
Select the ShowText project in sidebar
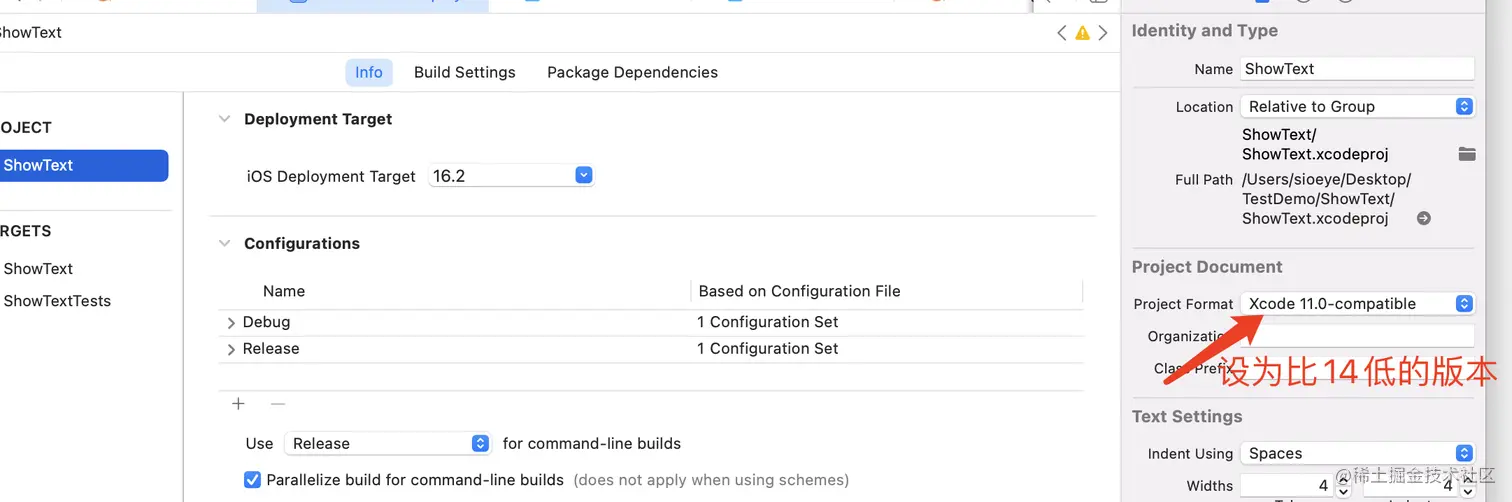coord(39,166)
